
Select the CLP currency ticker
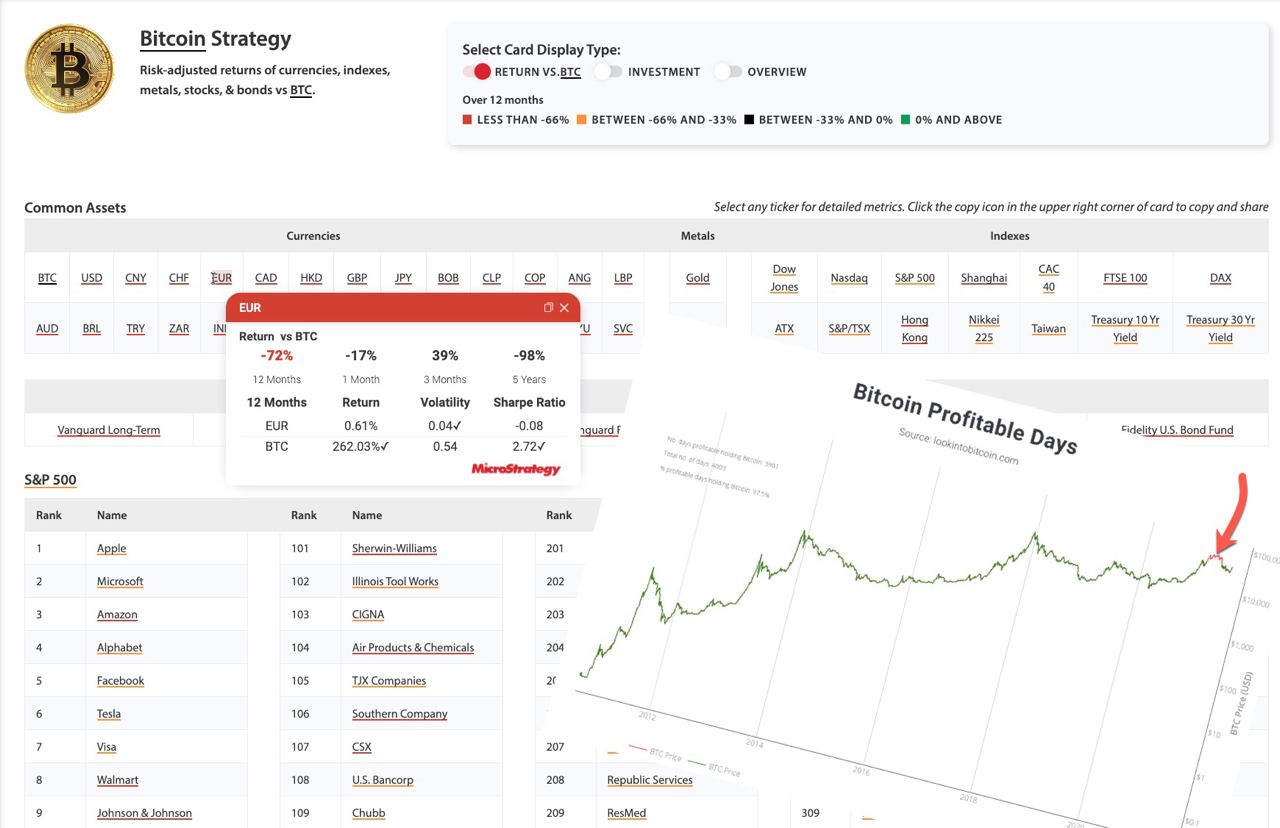pyautogui.click(x=491, y=278)
